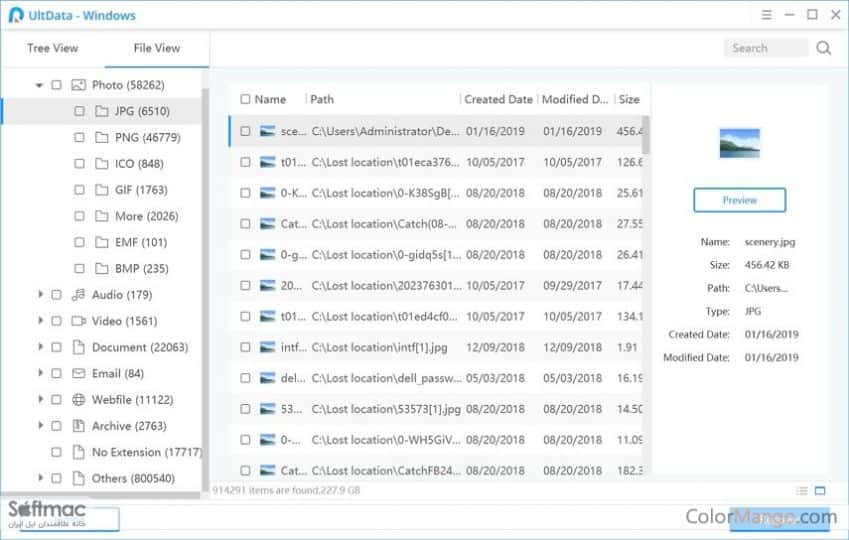Enable the Document (22063) checkbox

point(56,347)
